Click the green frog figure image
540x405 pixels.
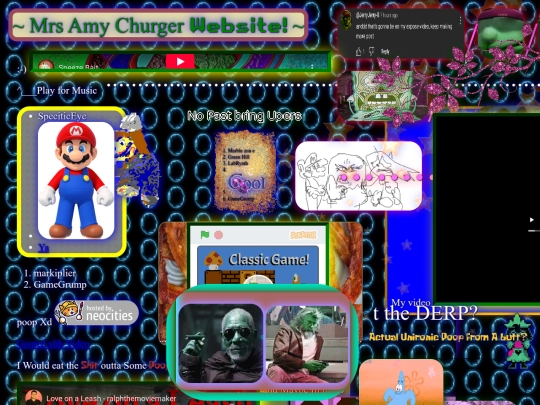click(x=501, y=33)
